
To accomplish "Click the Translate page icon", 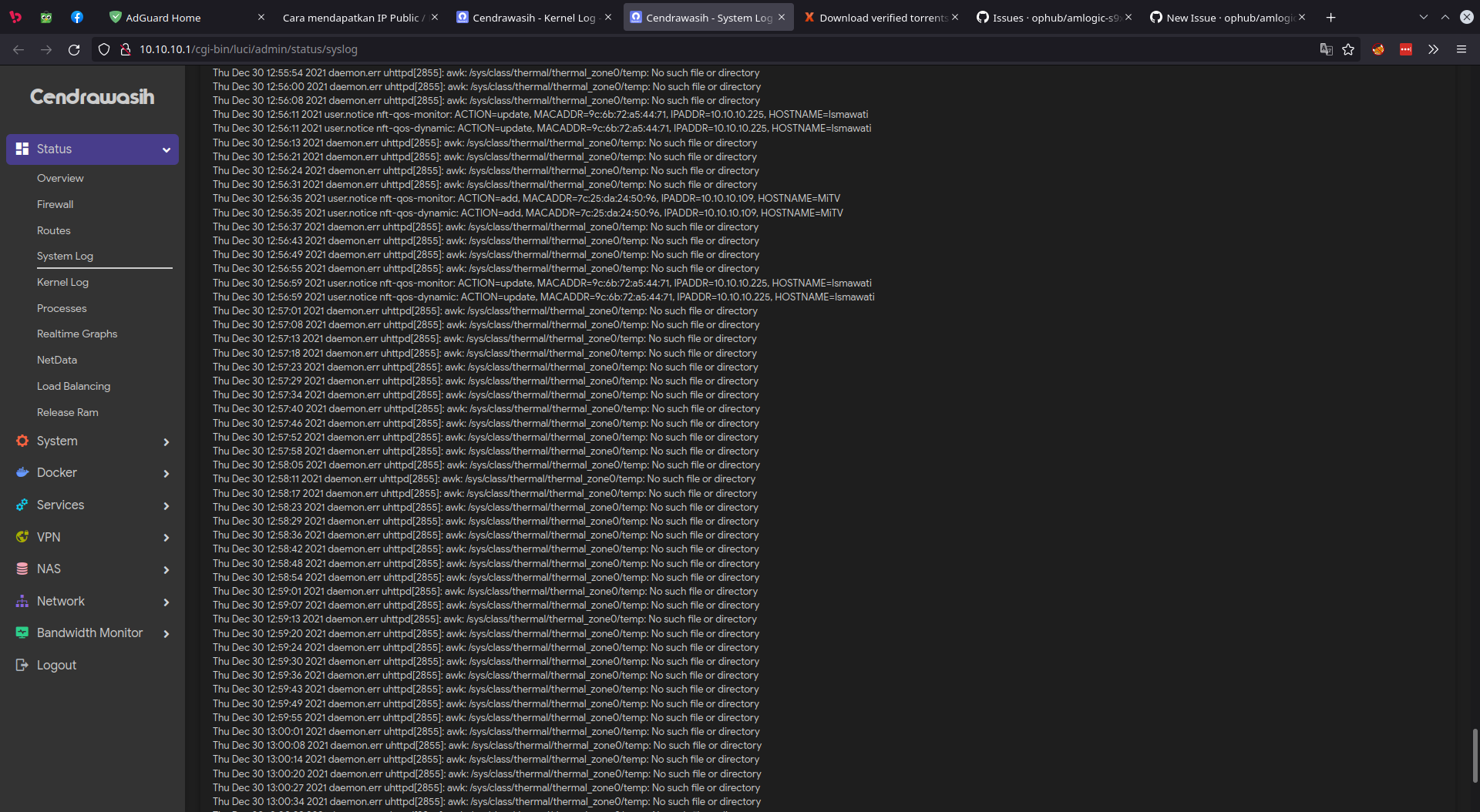I will click(1326, 49).
